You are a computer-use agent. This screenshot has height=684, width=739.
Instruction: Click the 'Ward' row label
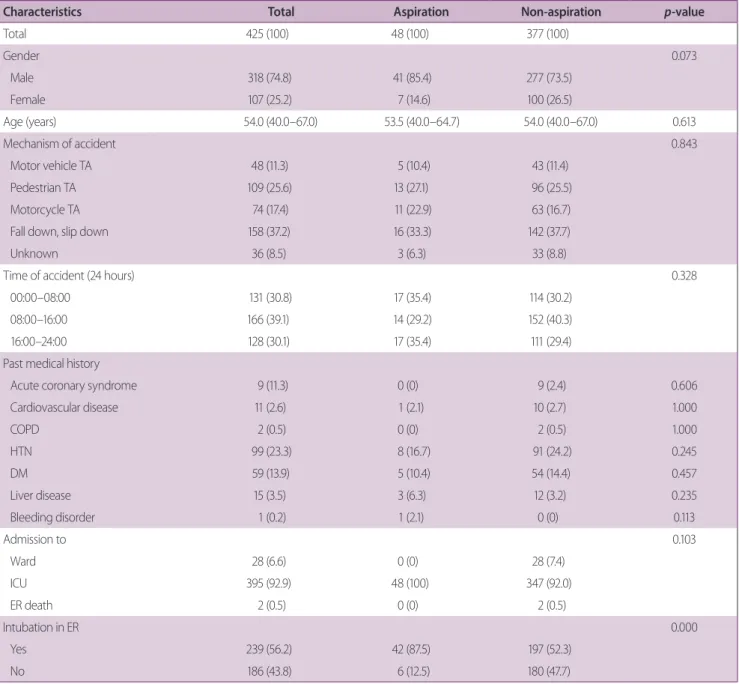[23, 561]
